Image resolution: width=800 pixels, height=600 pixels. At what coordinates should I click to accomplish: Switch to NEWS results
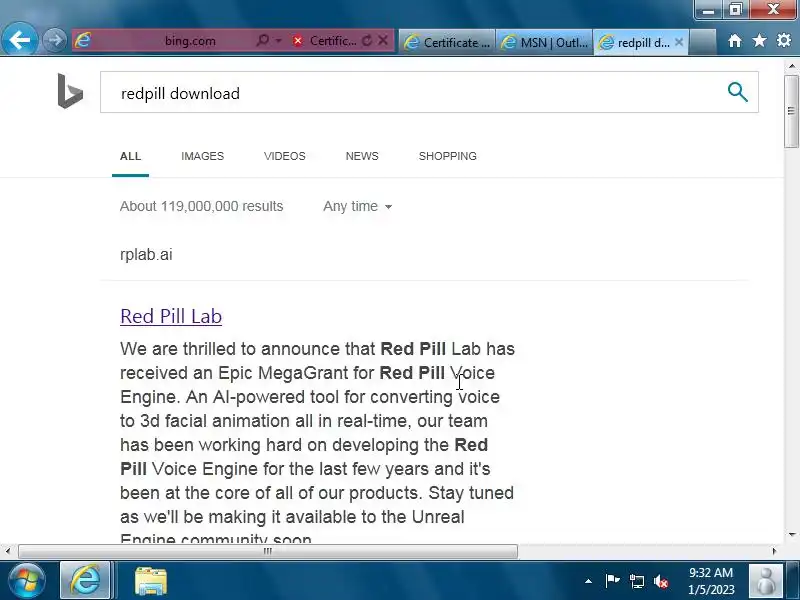pyautogui.click(x=362, y=156)
